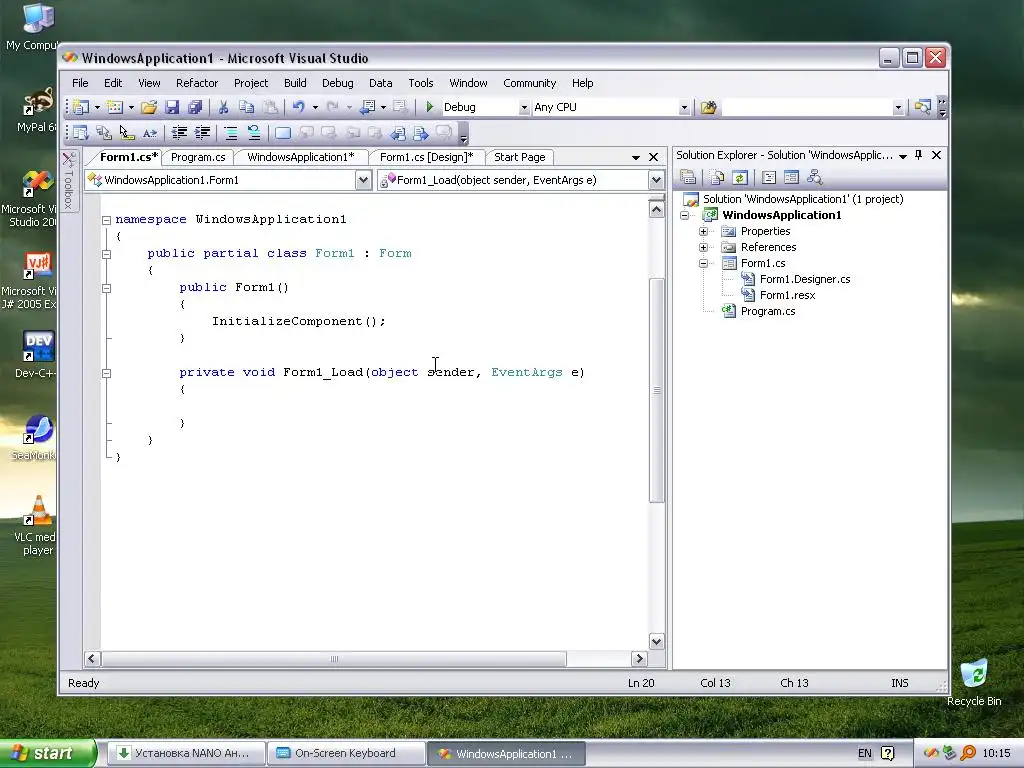
Task: Click the Navigate Backward icon
Action: click(x=367, y=107)
